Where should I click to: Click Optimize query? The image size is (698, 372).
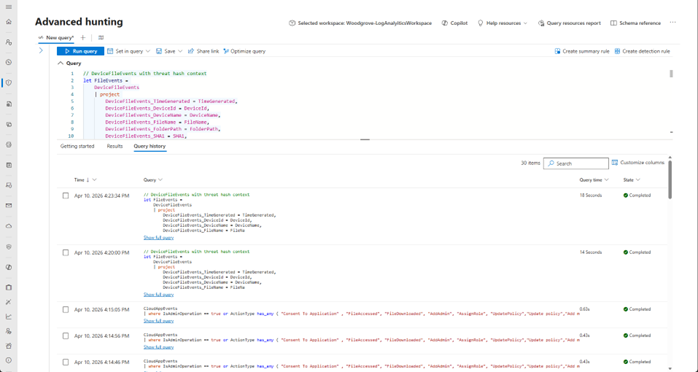point(244,51)
